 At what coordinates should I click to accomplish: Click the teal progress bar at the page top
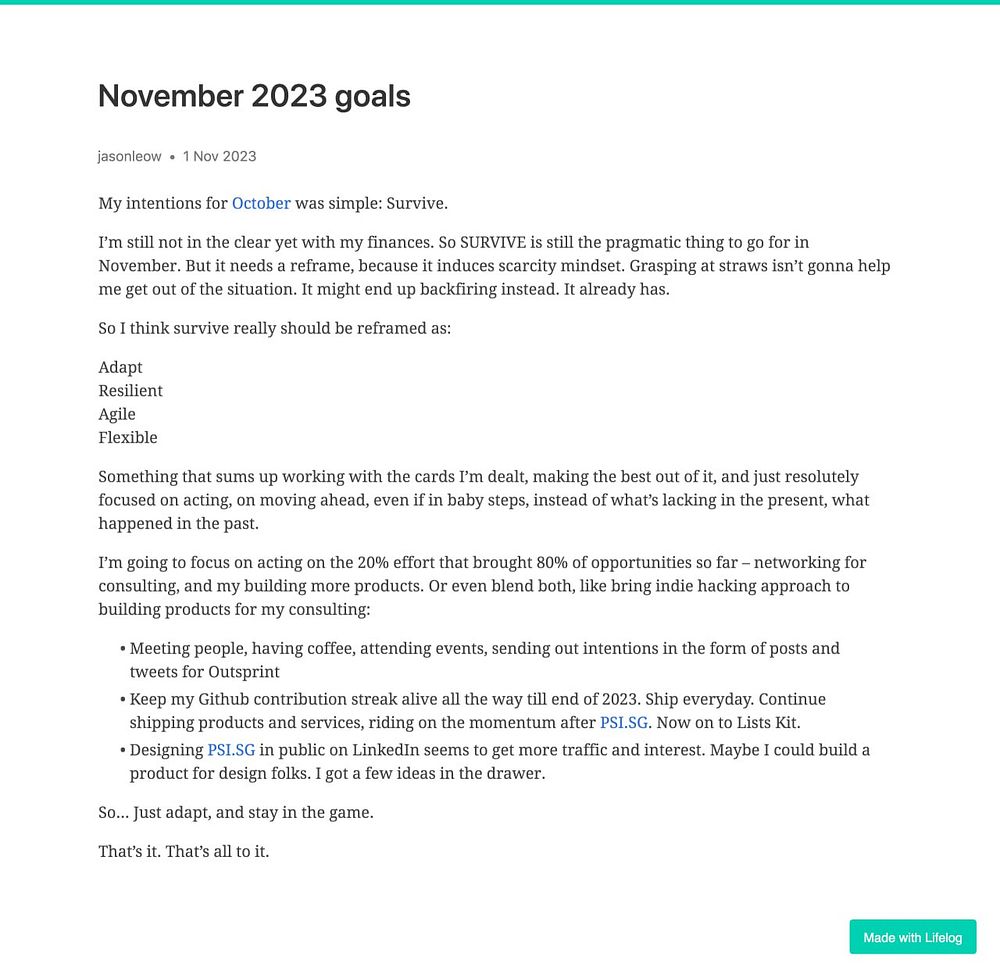(x=500, y=2)
